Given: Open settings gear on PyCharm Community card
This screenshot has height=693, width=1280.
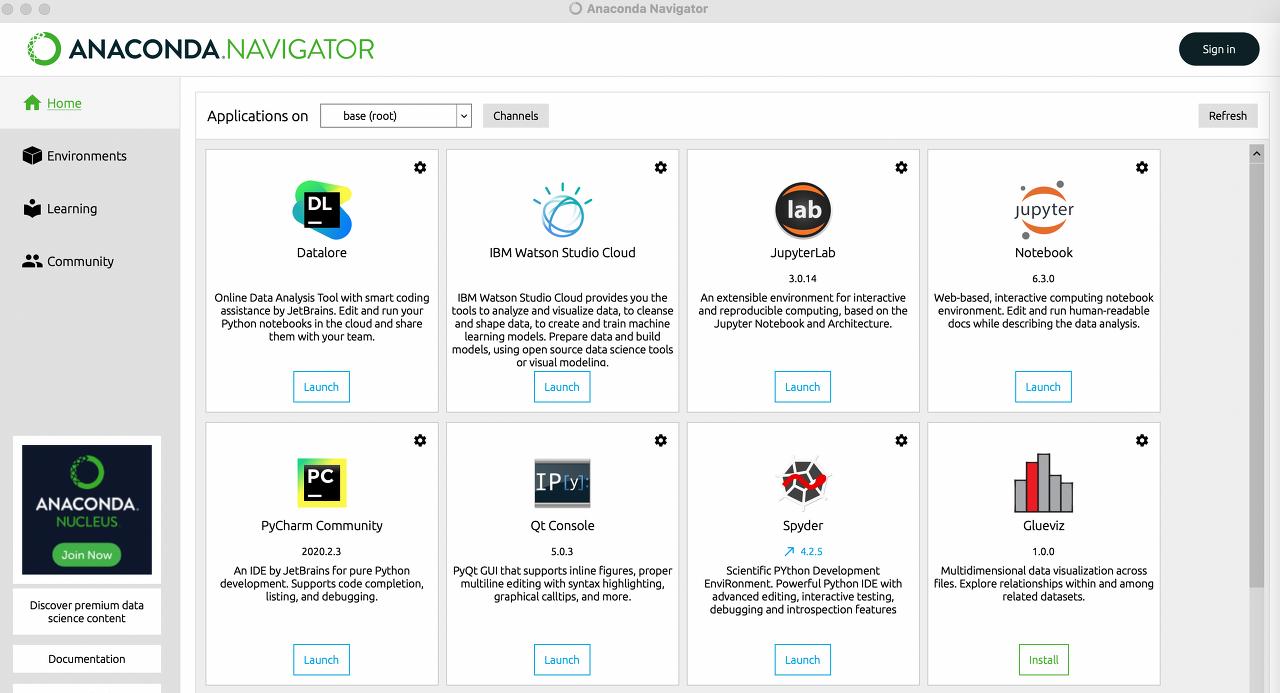Looking at the screenshot, I should [420, 440].
